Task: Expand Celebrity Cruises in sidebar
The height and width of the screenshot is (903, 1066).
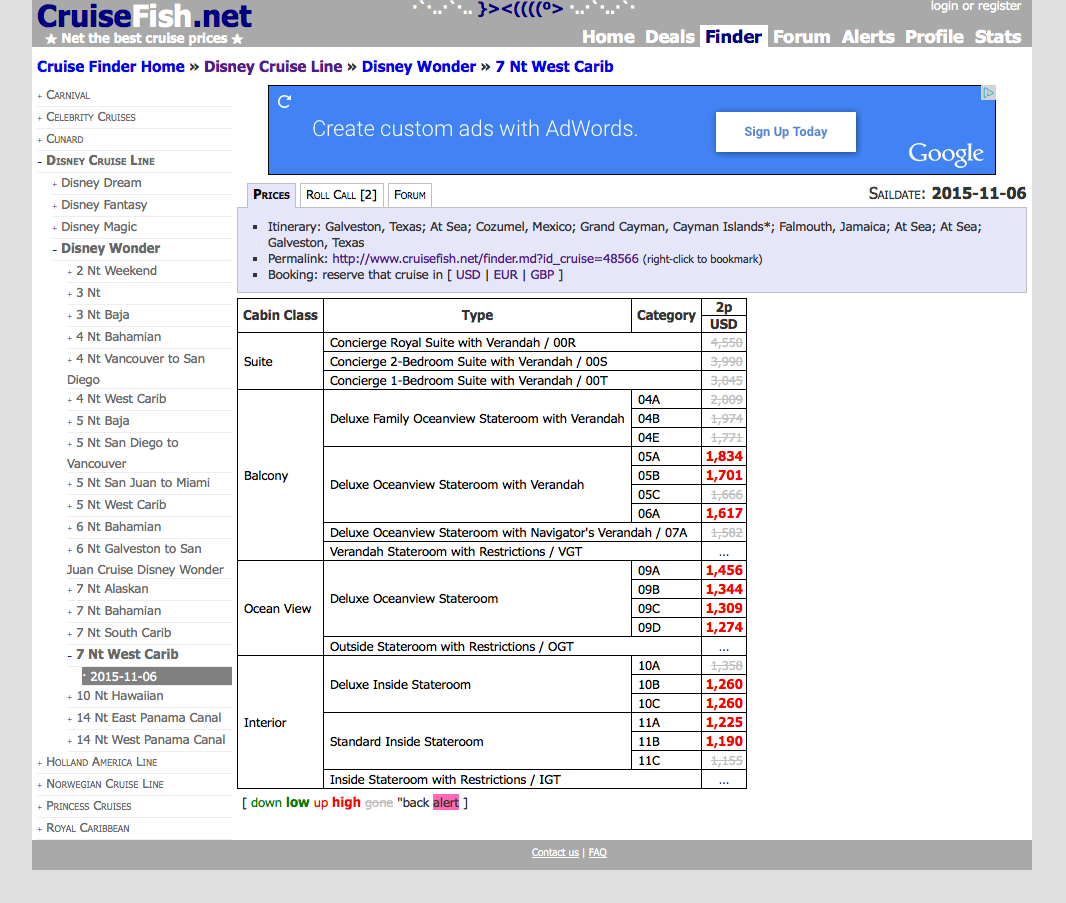Action: click(90, 117)
